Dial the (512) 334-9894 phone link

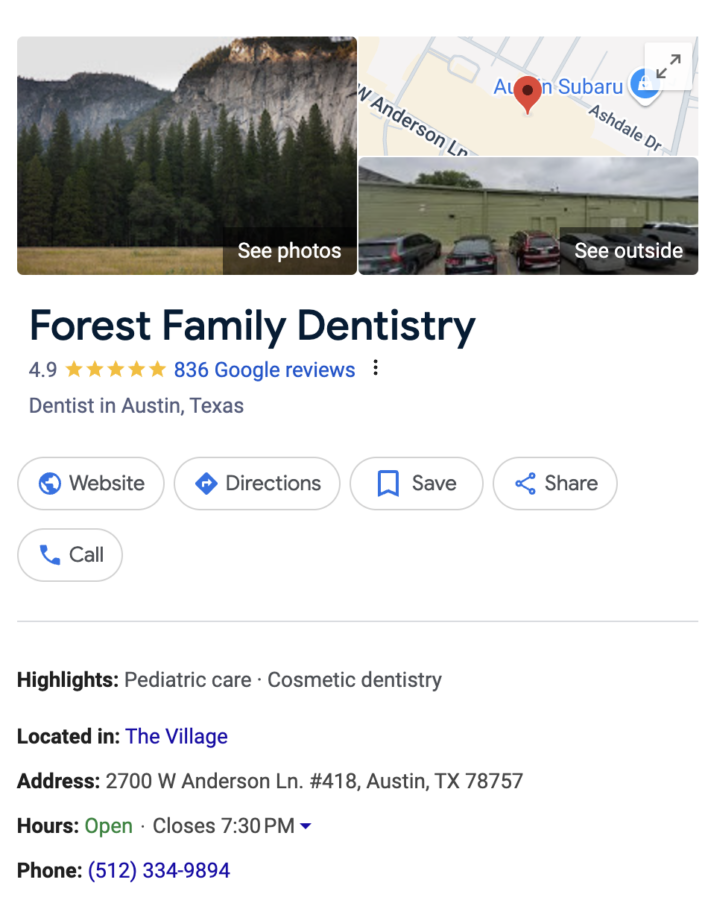(x=159, y=871)
